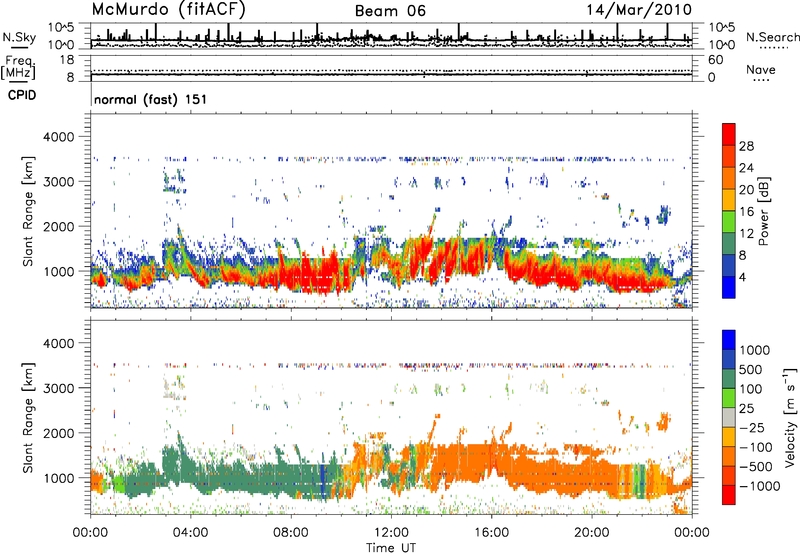
Task: Click "Slant Range [km]" label of velocity panel
Action: pos(28,417)
